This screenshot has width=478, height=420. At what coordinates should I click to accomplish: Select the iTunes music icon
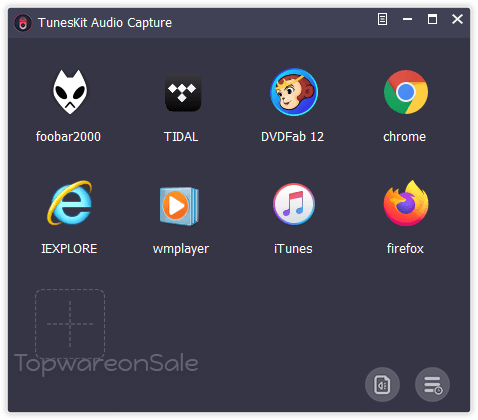tap(294, 204)
